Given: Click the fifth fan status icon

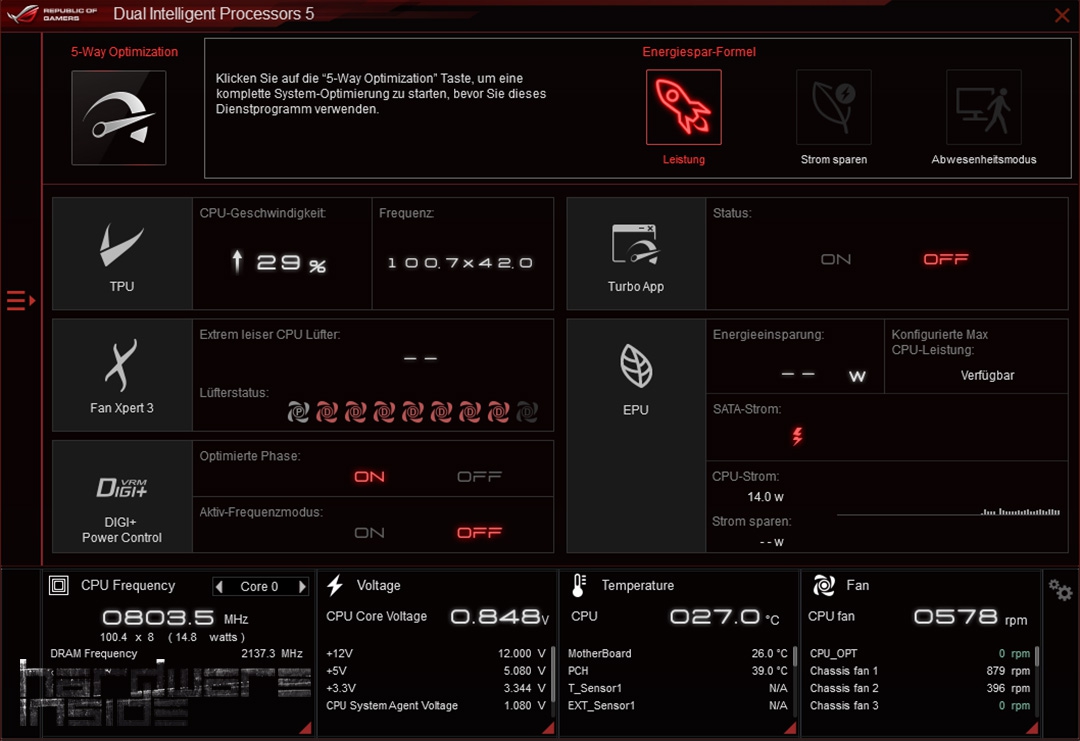Looking at the screenshot, I should (413, 412).
